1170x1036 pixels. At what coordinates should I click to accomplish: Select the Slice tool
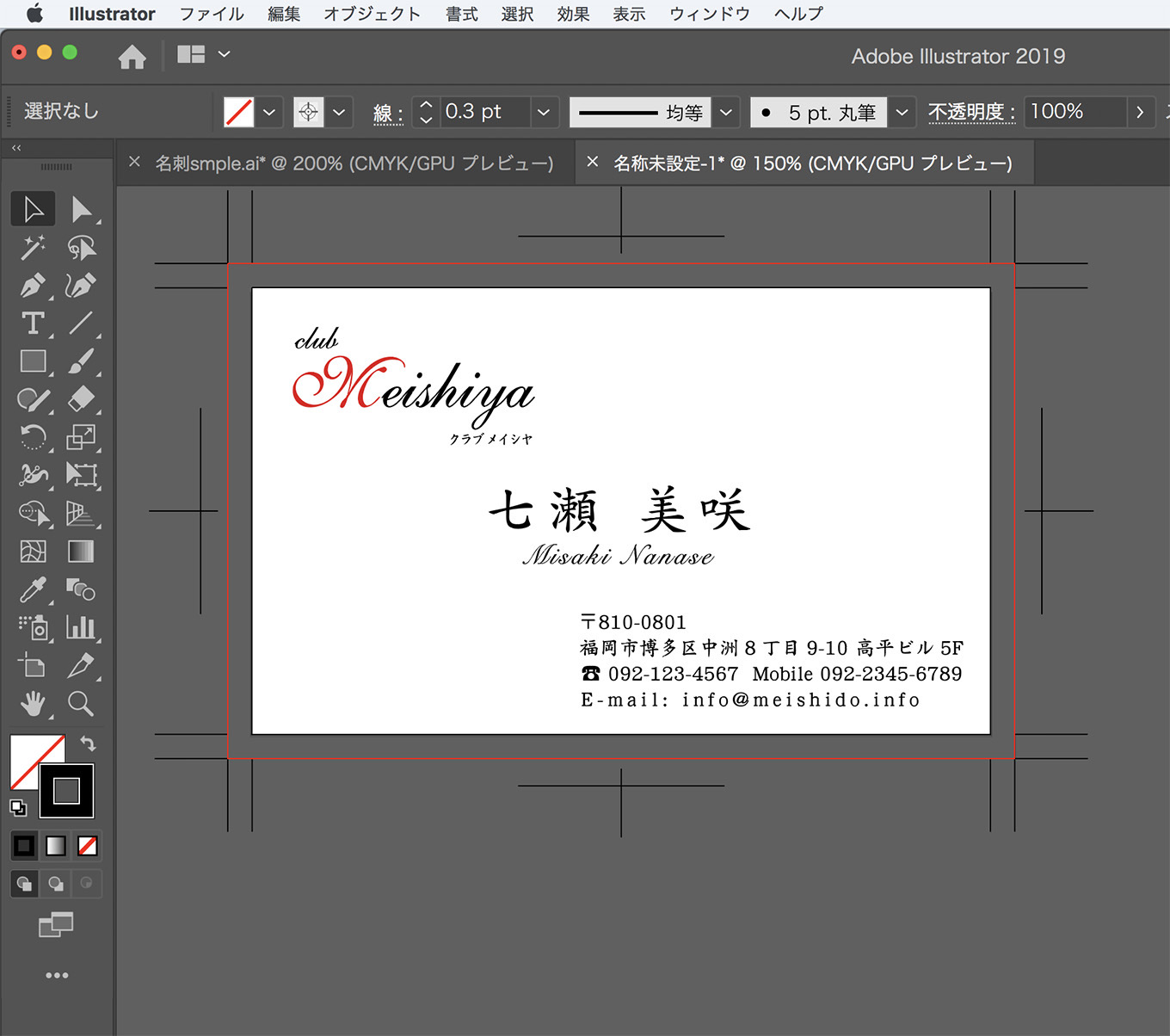[x=82, y=665]
